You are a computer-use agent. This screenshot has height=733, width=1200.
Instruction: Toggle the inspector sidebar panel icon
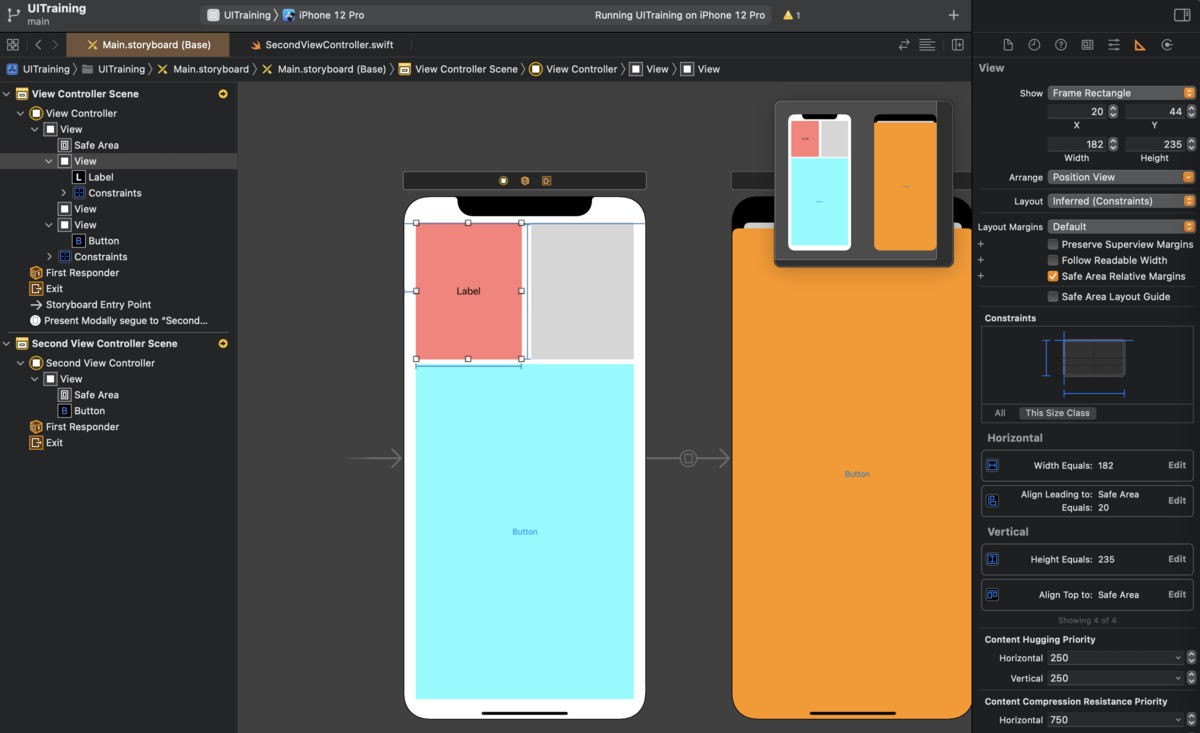[x=1182, y=15]
